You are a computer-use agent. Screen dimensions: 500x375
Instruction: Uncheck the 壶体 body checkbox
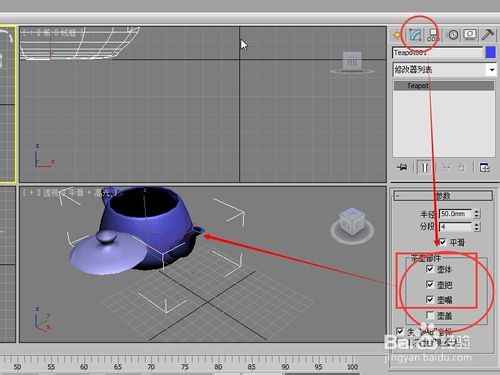point(430,269)
